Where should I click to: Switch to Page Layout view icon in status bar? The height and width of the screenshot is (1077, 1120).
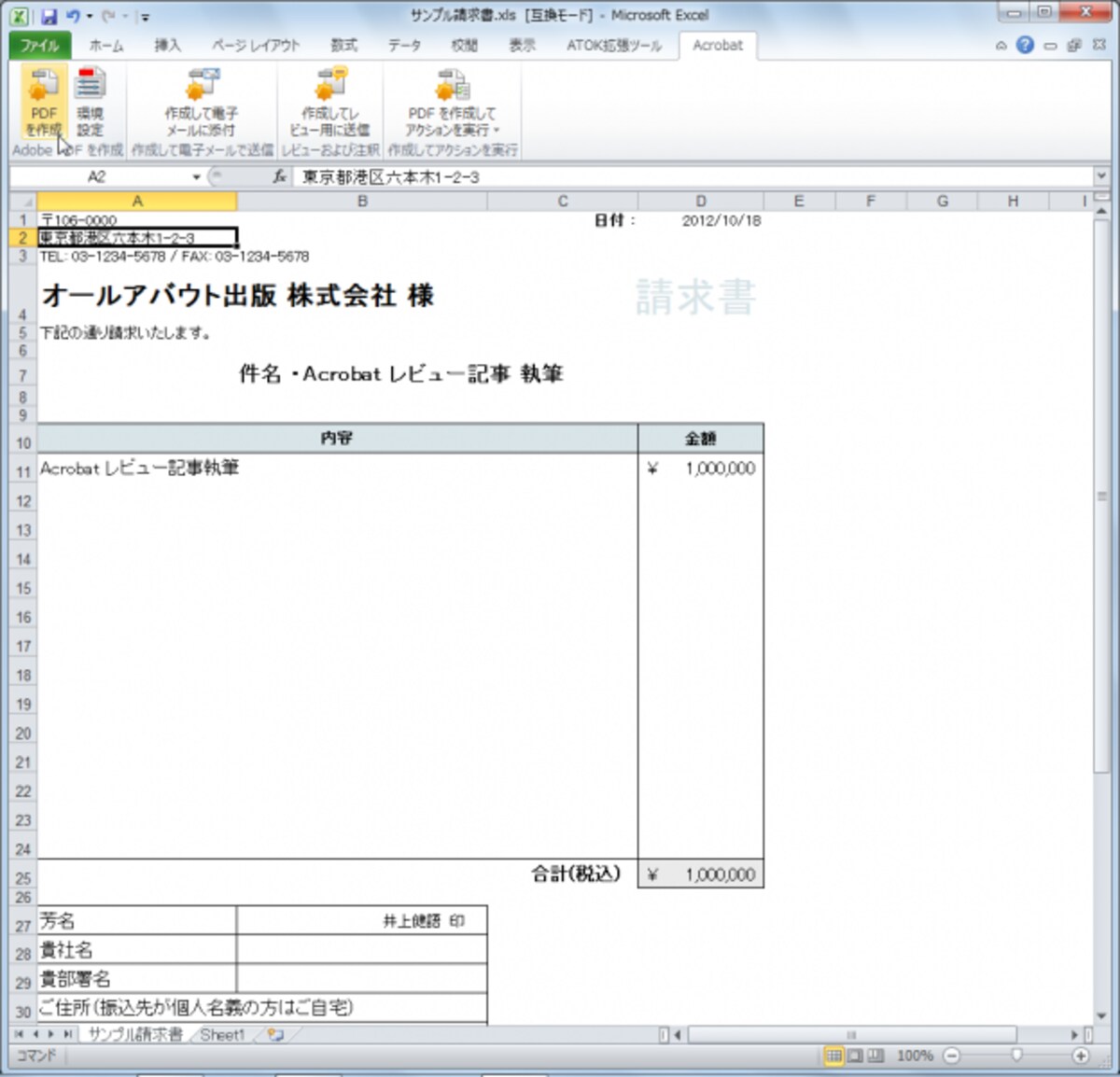[854, 1056]
